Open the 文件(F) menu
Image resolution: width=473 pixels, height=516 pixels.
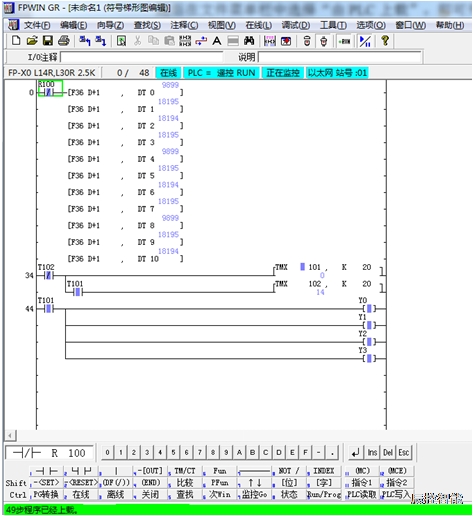(37, 25)
